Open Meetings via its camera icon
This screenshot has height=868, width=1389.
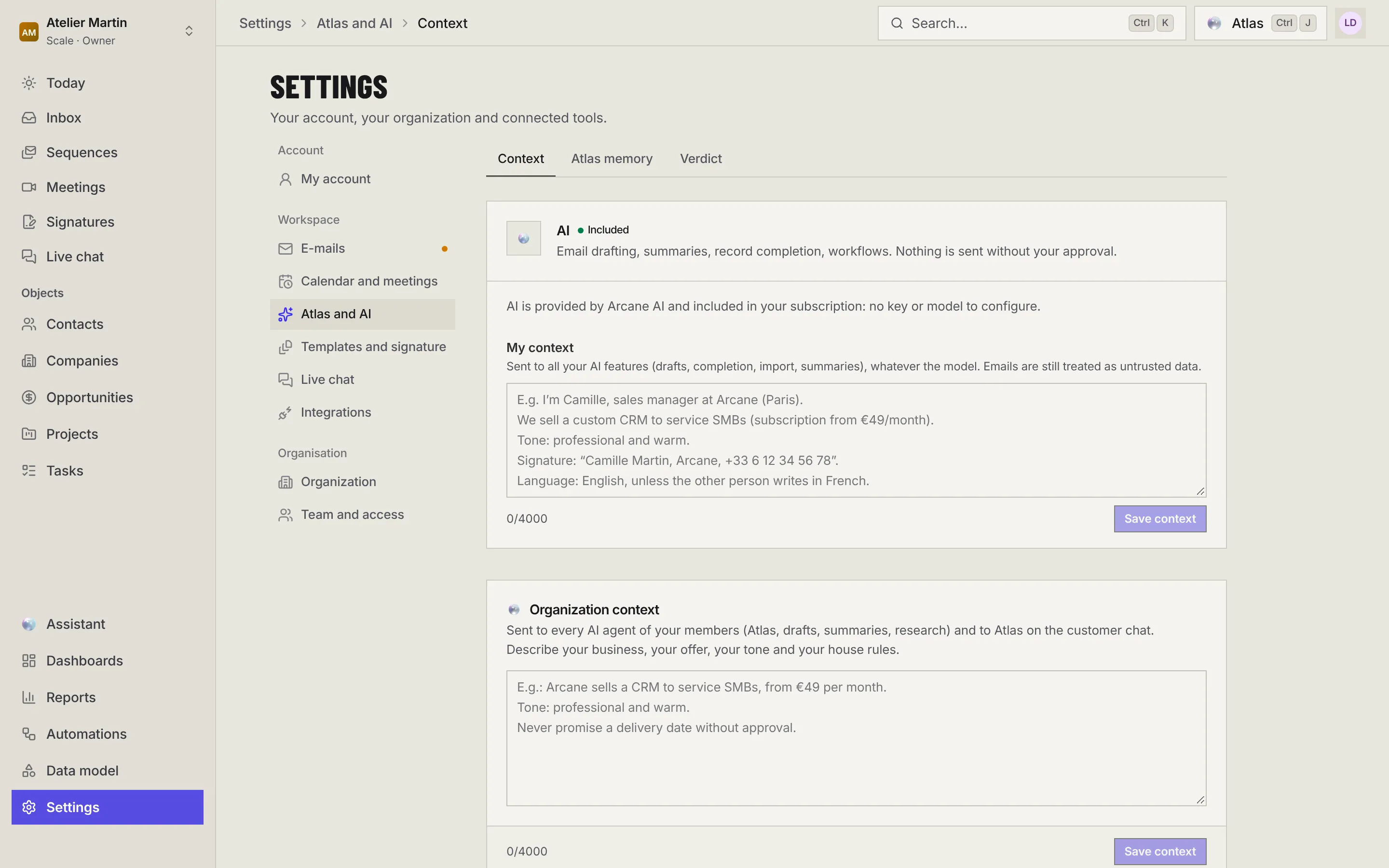click(x=29, y=187)
